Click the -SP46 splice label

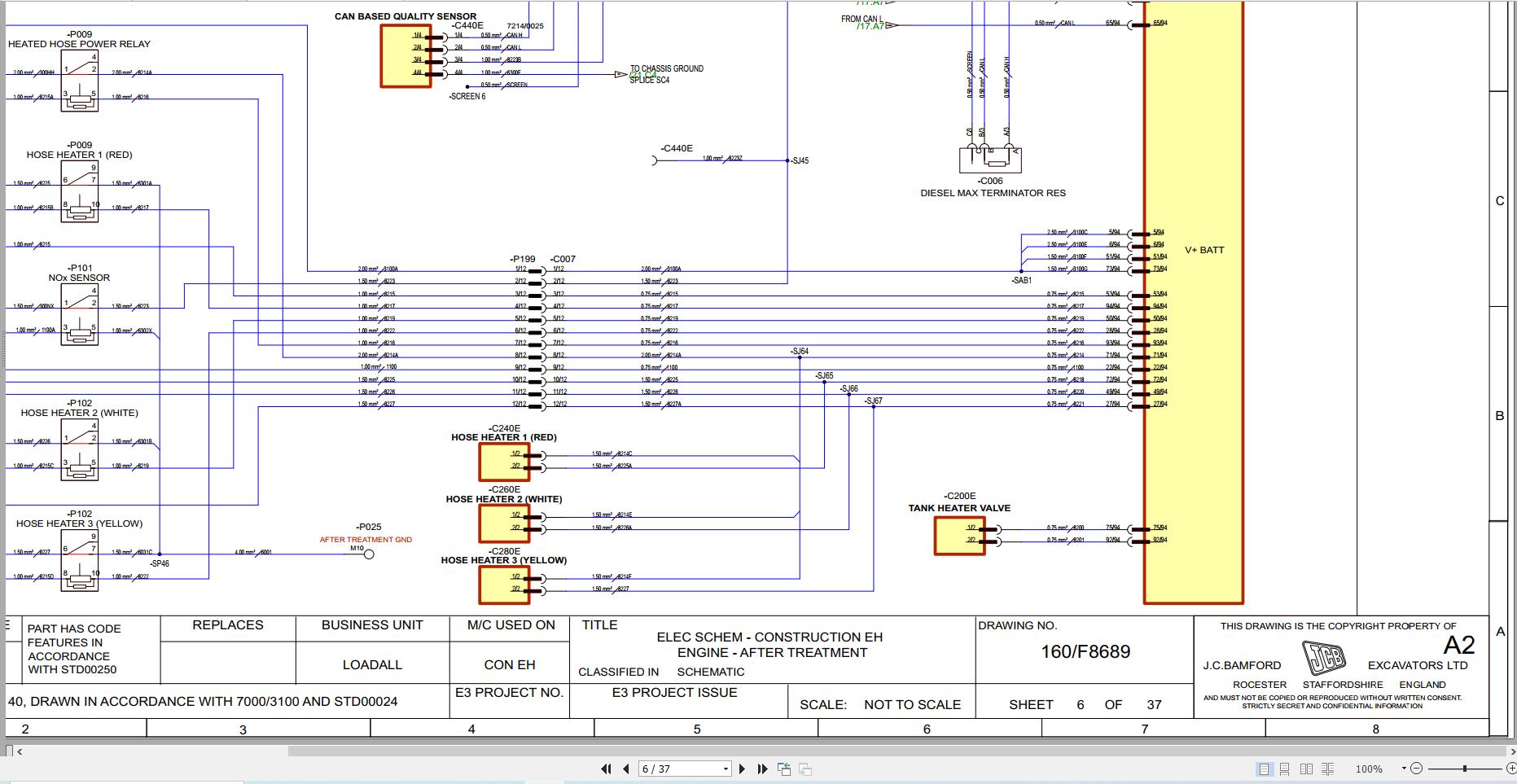[x=160, y=563]
